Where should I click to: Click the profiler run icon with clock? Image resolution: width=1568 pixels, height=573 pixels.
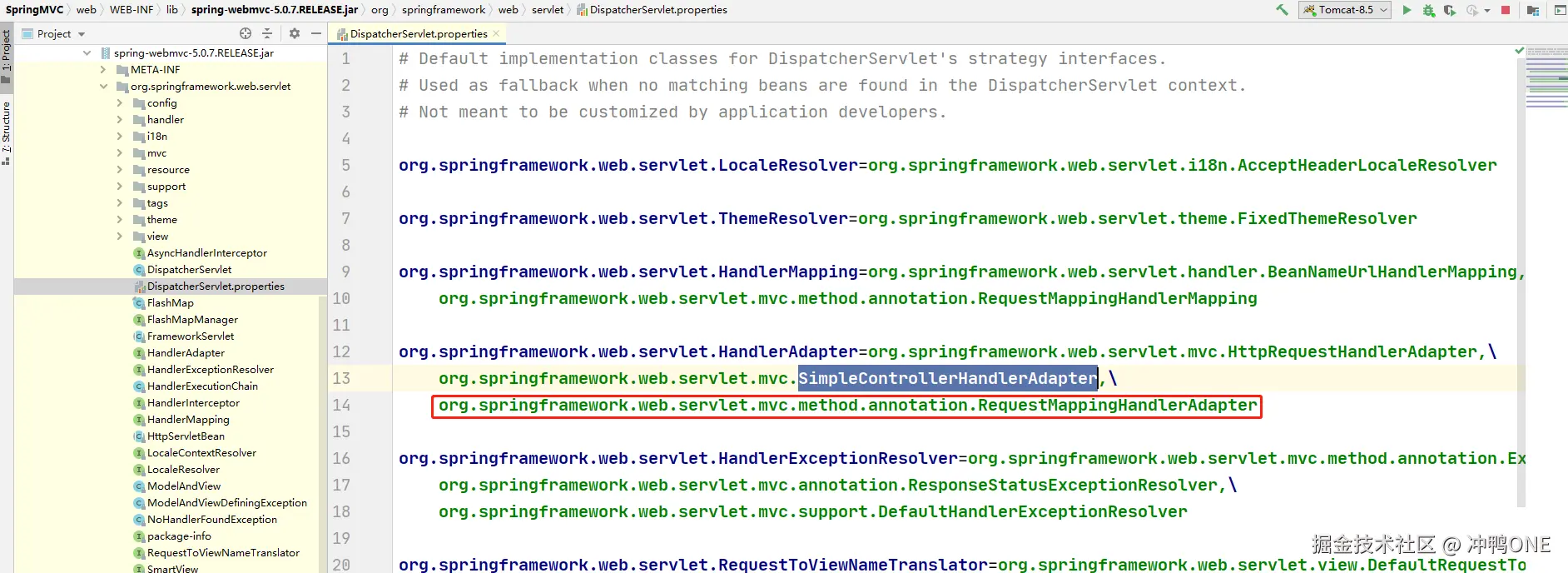click(x=1472, y=10)
